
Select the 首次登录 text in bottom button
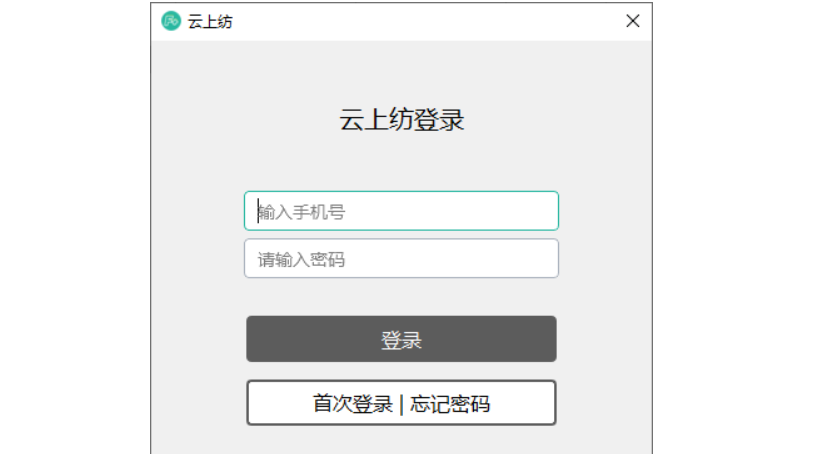tap(352, 404)
